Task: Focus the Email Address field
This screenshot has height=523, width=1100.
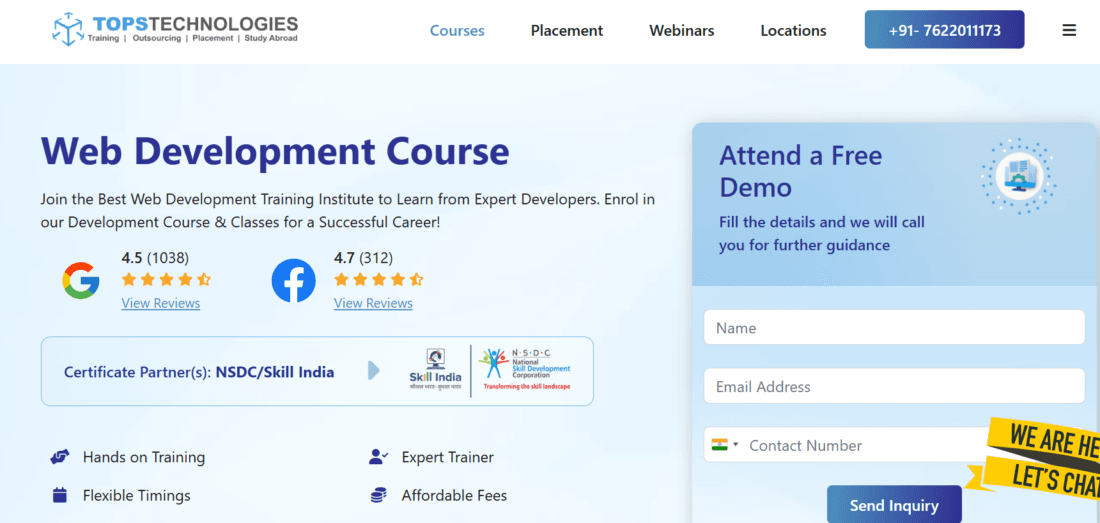Action: (894, 386)
